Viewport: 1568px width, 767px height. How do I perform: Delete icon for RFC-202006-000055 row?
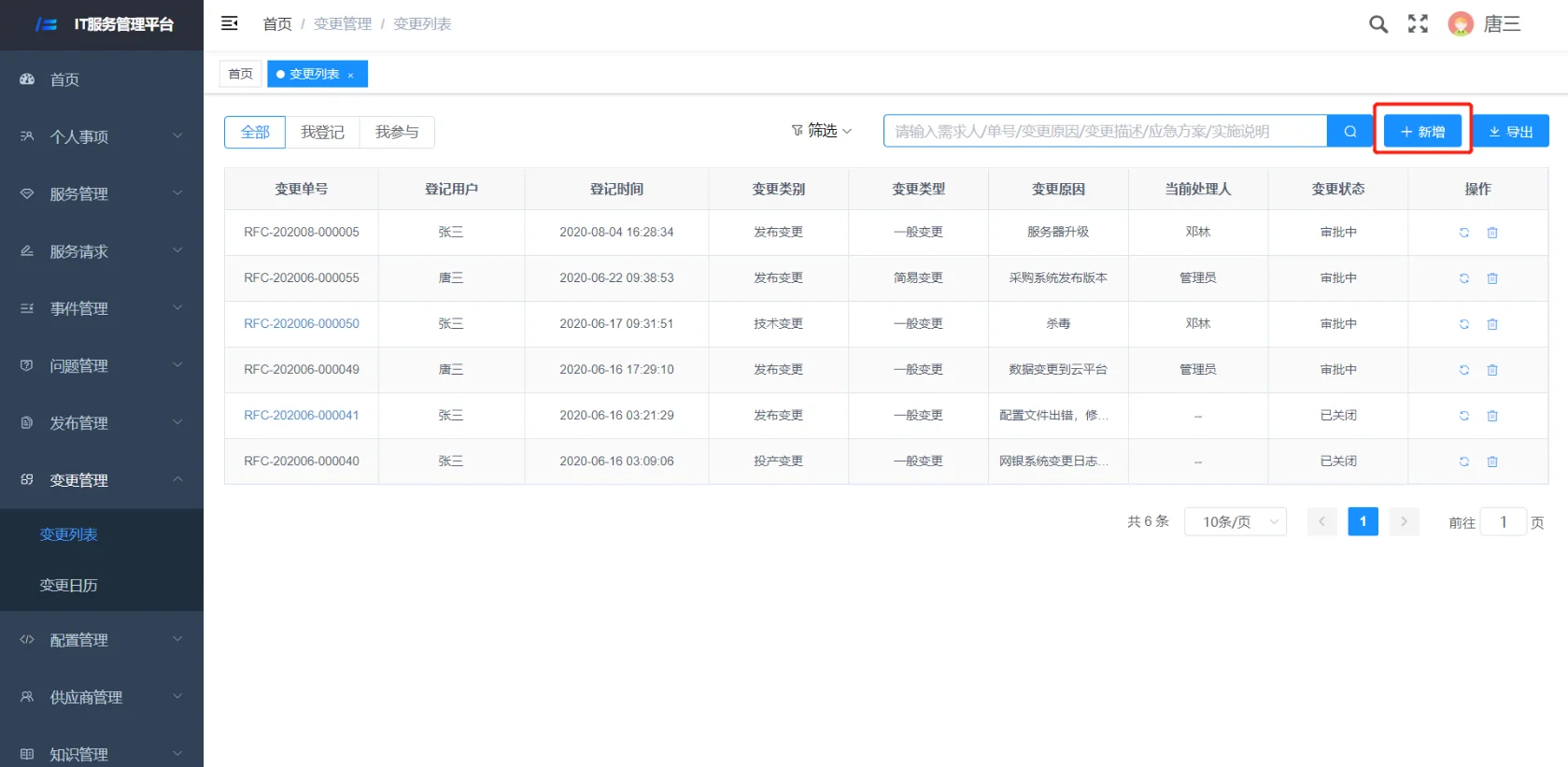coord(1492,278)
